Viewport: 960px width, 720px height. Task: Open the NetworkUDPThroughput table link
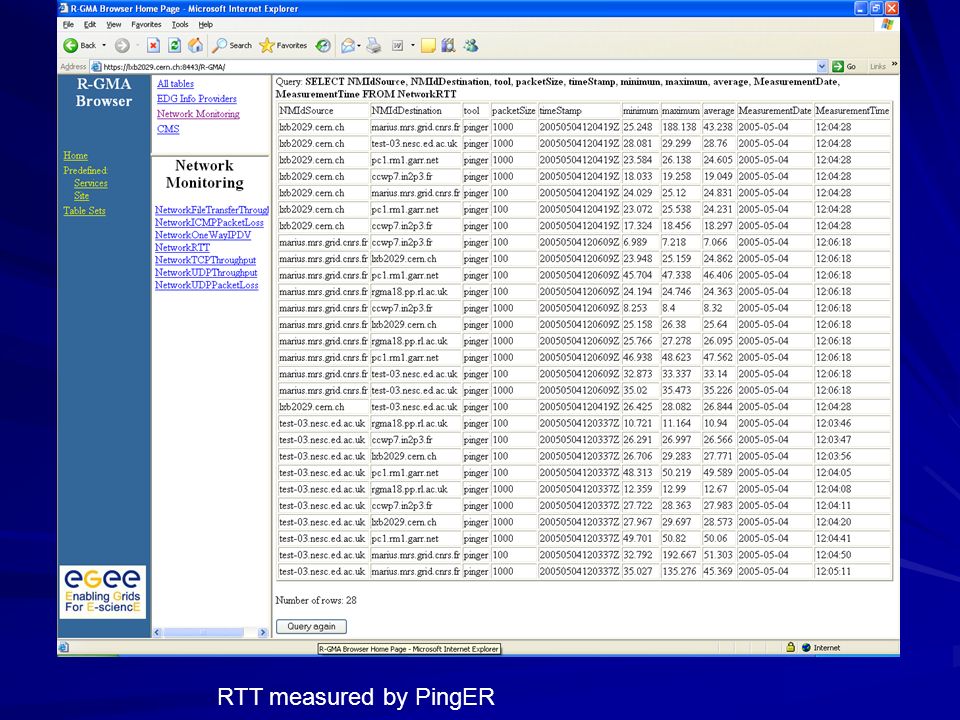click(206, 272)
